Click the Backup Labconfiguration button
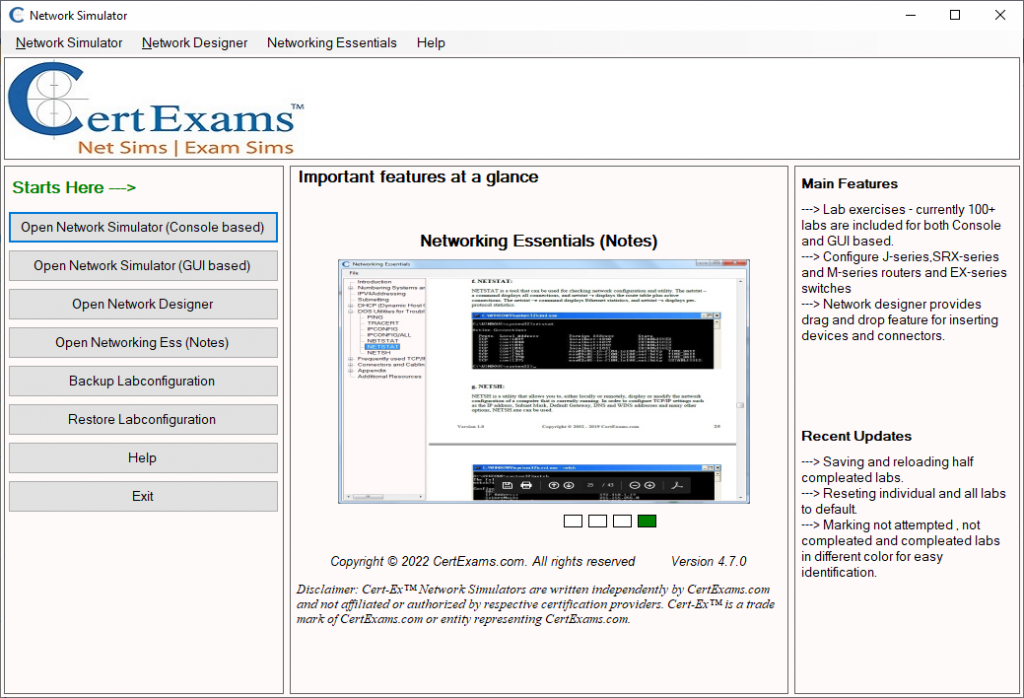Viewport: 1024px width, 698px height. pos(143,381)
